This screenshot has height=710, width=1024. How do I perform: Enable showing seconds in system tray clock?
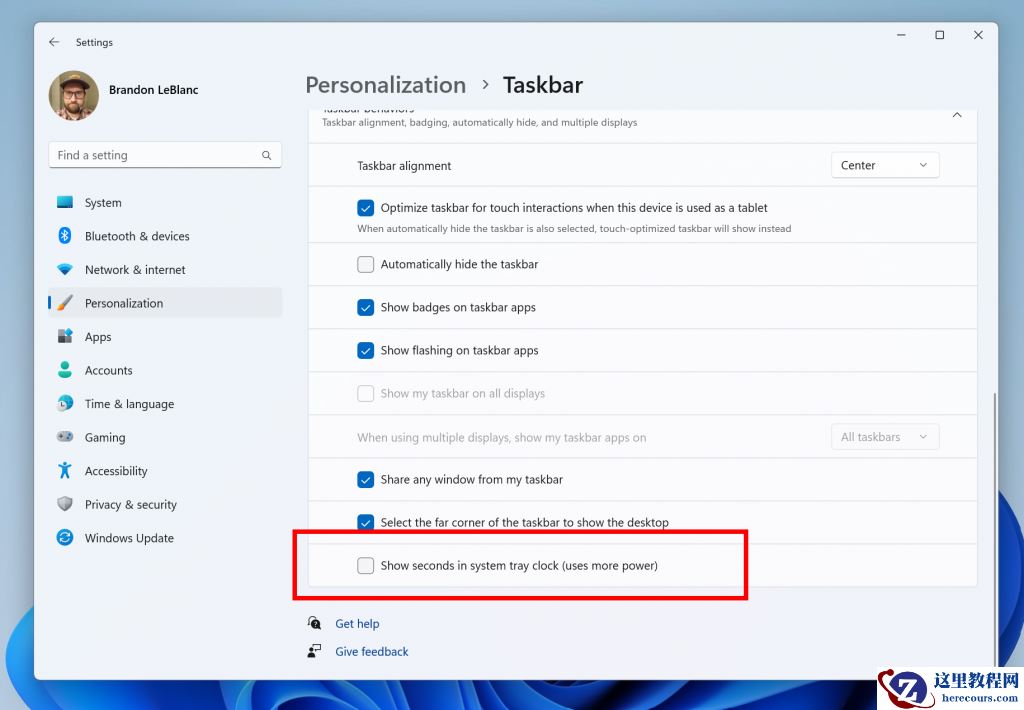tap(366, 565)
